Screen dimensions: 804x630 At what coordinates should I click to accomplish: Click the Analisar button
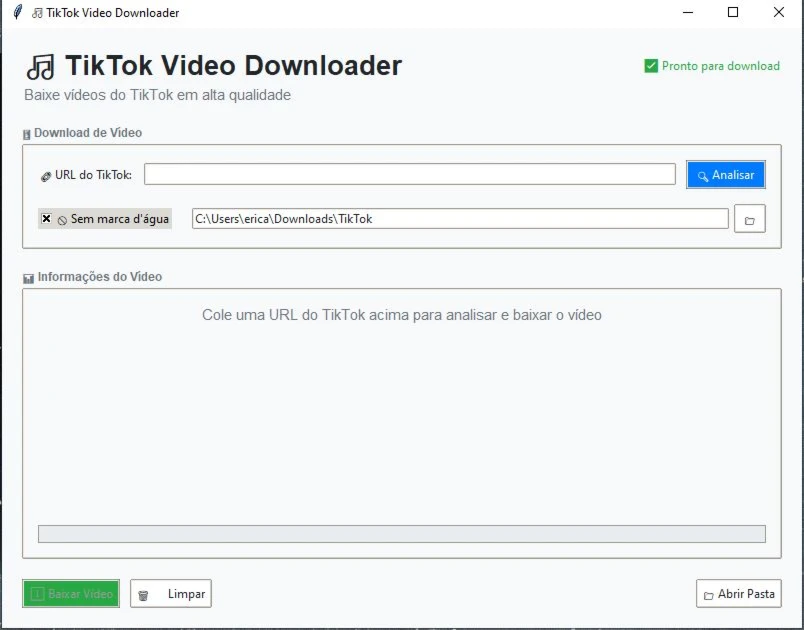(726, 175)
